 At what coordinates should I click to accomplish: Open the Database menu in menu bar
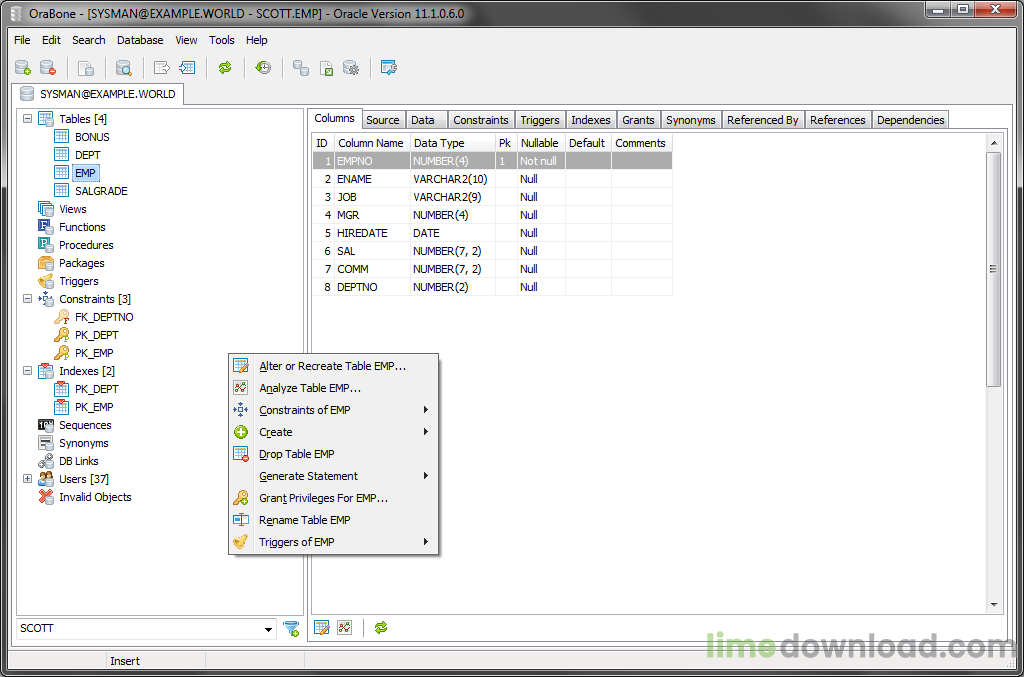140,40
